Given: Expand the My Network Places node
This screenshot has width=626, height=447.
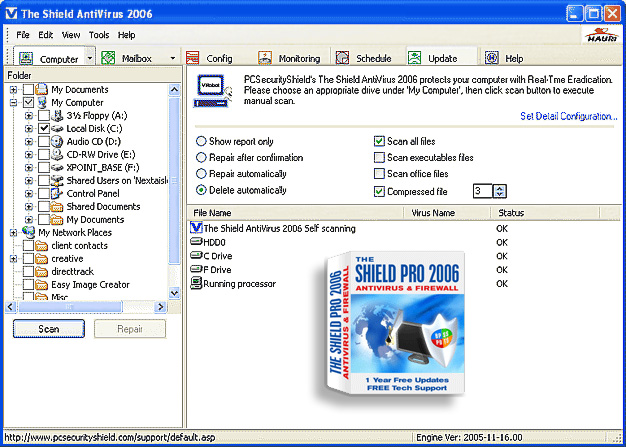Looking at the screenshot, I should (x=14, y=232).
